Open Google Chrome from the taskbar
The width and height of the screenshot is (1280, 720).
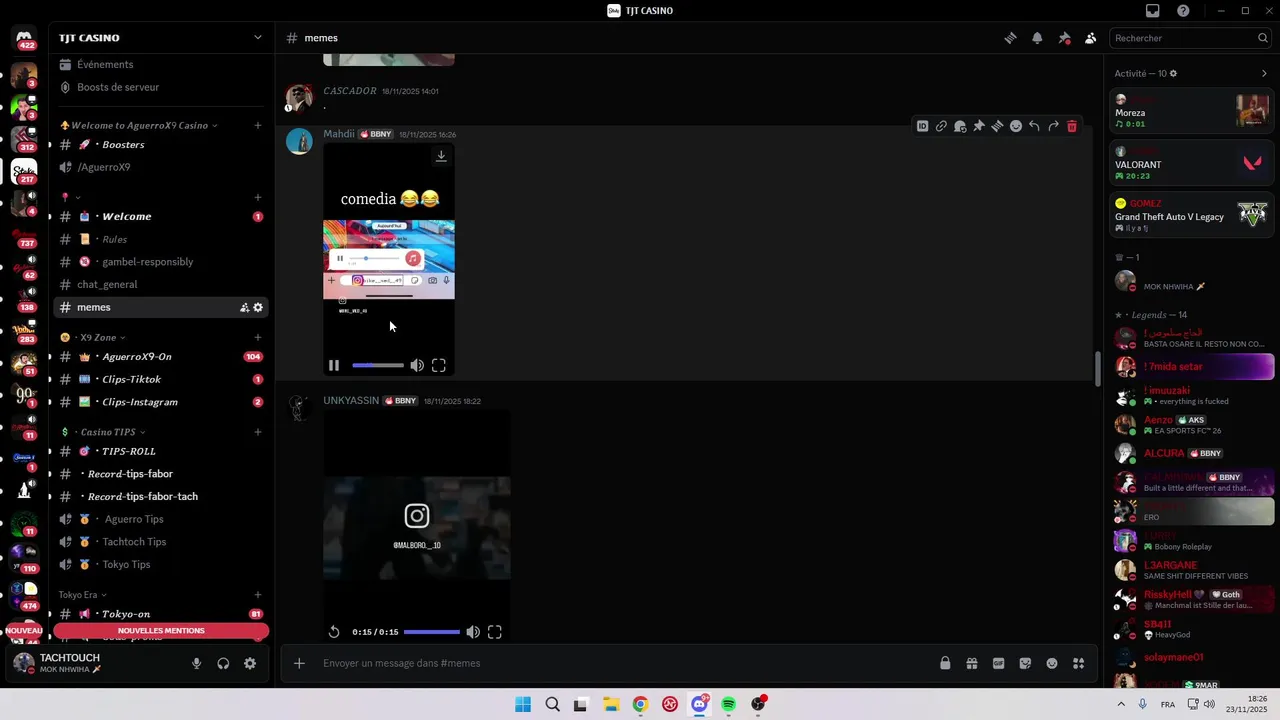click(x=640, y=704)
